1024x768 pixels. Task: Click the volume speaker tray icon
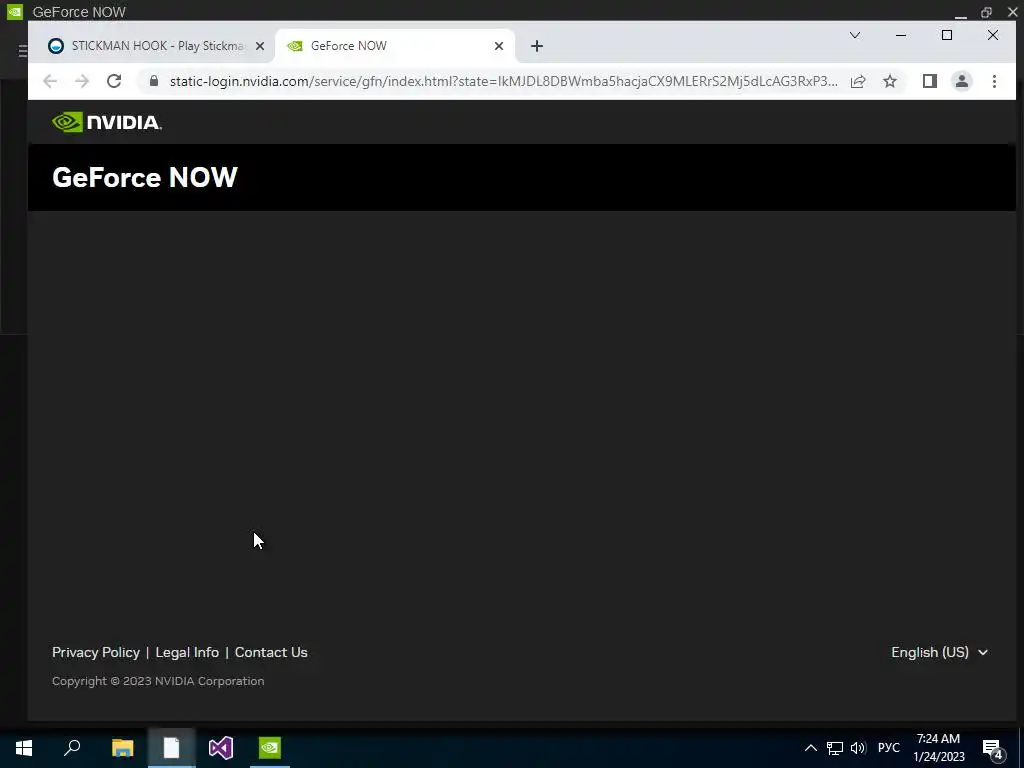[x=858, y=748]
